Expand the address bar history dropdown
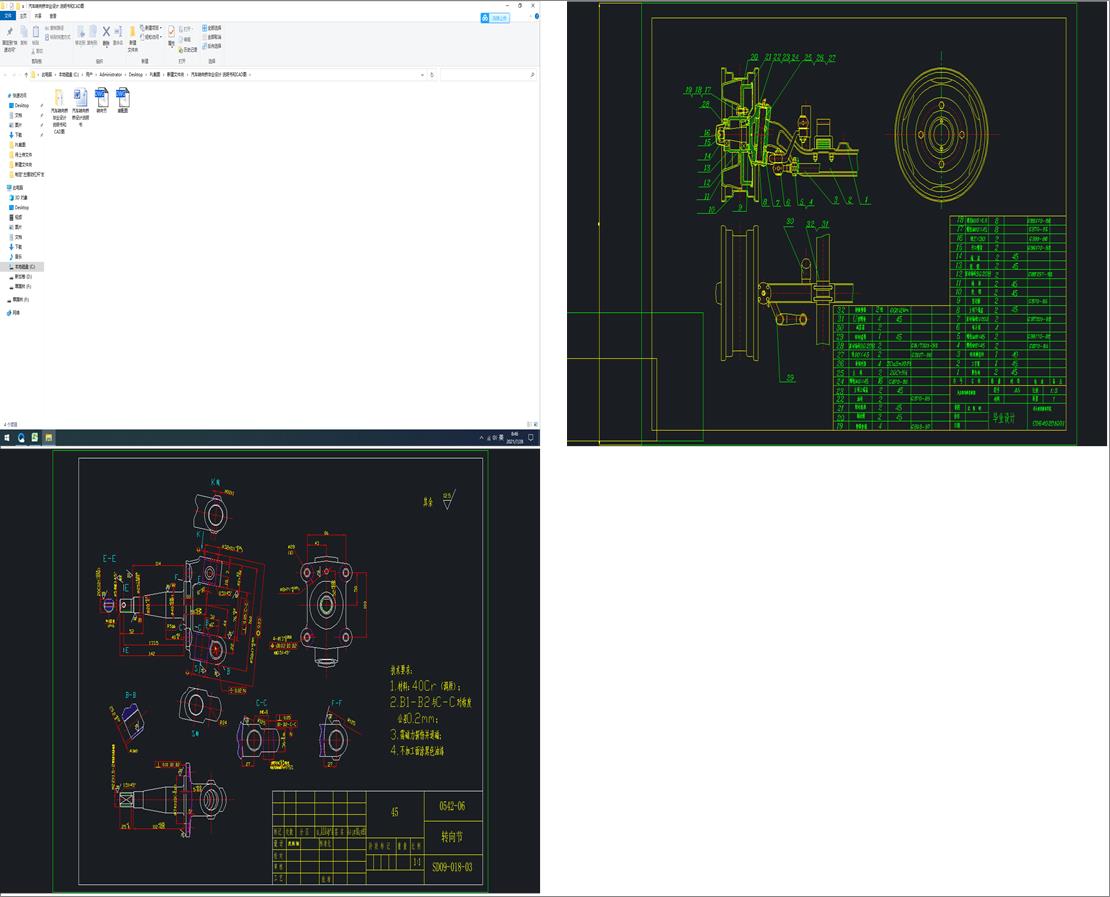Screen dimensions: 1110x897 (421, 74)
